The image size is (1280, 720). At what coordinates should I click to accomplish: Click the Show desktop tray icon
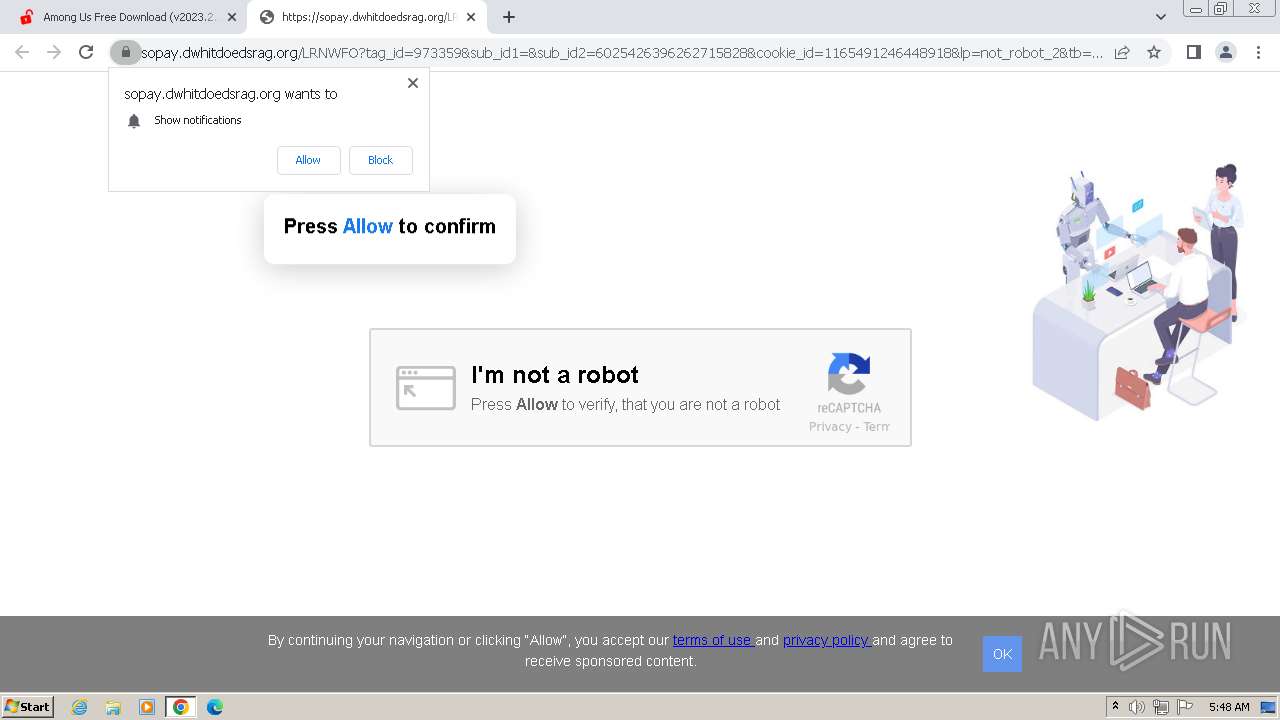(x=1268, y=707)
